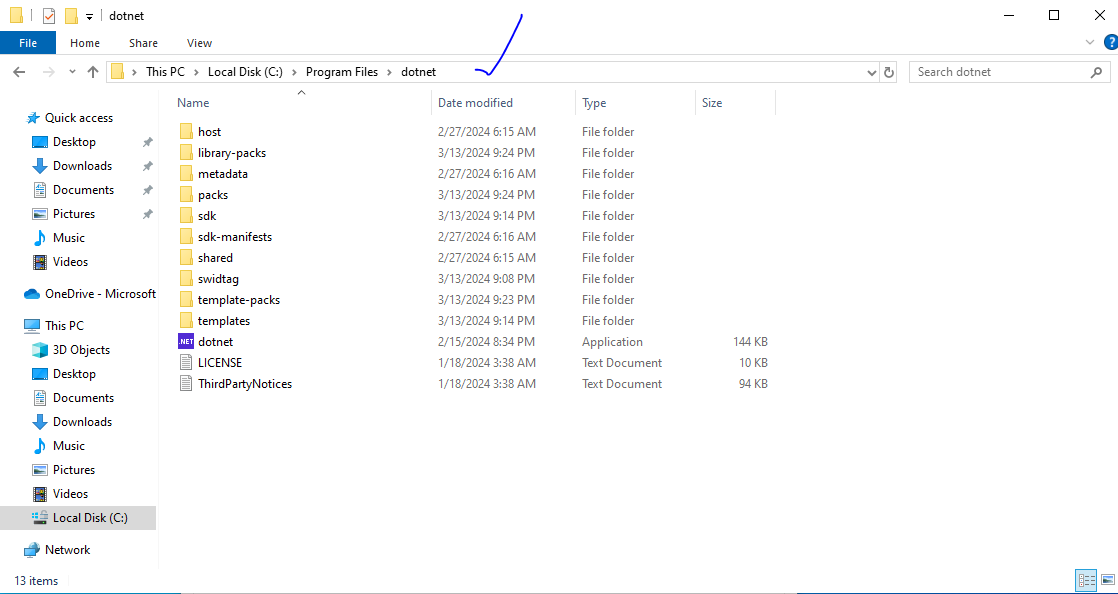1118x594 pixels.
Task: Click the LICENSE text document icon
Action: pos(186,363)
